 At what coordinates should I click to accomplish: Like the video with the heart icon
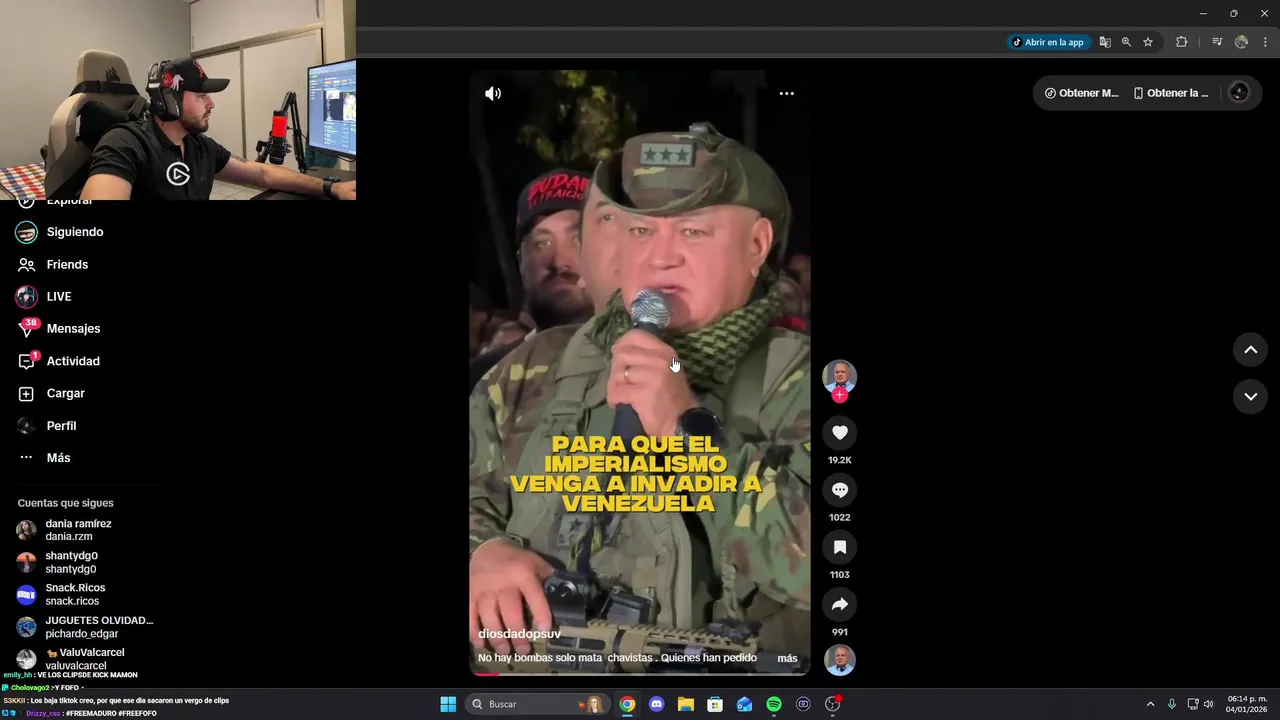(840, 432)
